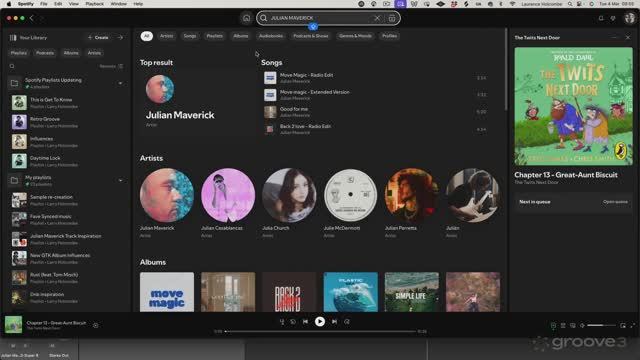This screenshot has width=640, height=360.
Task: Close the Twits Next Door panel
Action: point(628,38)
